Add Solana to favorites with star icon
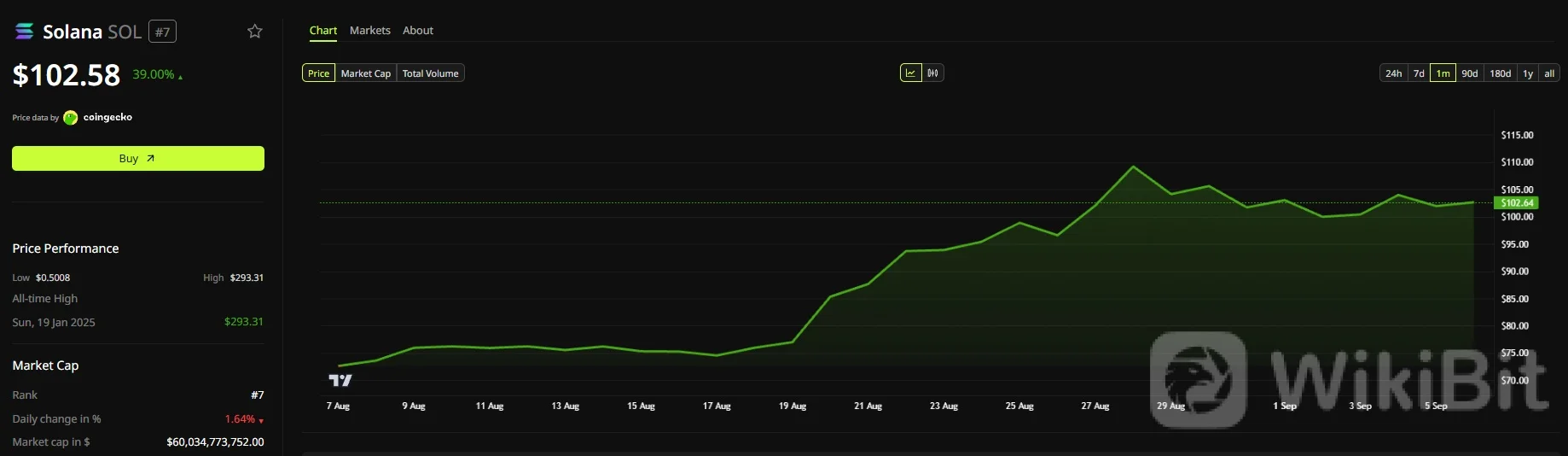 tap(254, 32)
